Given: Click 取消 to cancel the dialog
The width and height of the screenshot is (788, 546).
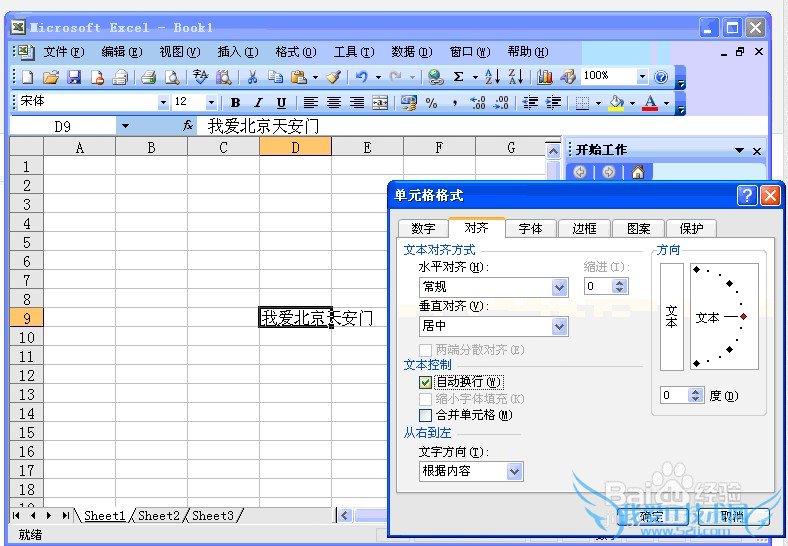Looking at the screenshot, I should [x=733, y=517].
